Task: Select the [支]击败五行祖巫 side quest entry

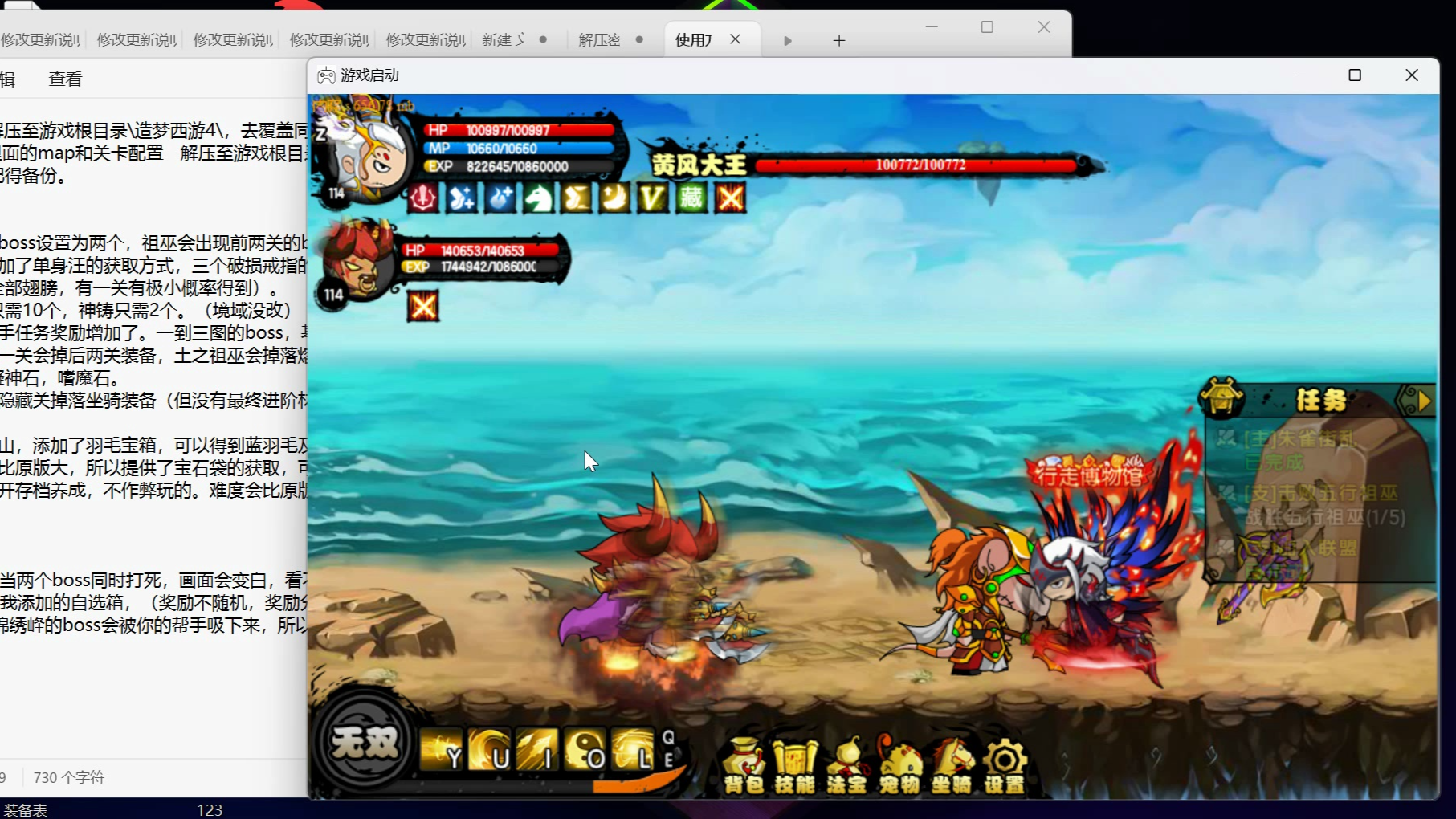Action: point(1312,505)
